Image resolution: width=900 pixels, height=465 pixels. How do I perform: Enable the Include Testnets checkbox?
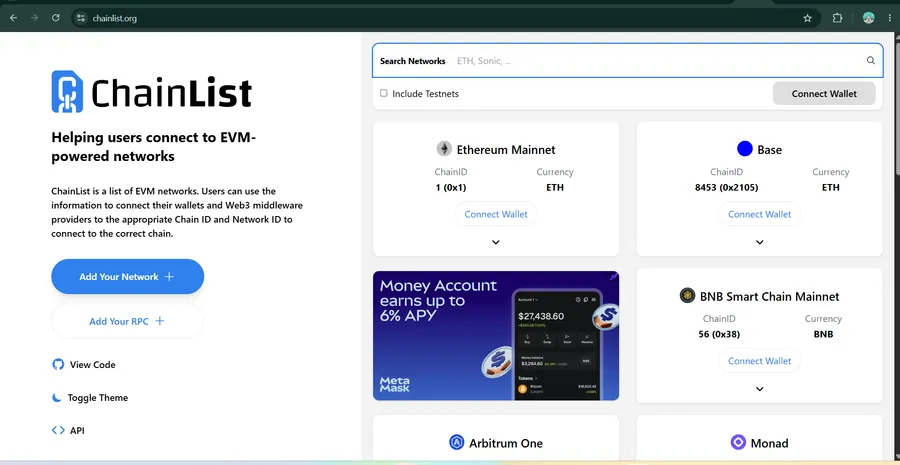(x=383, y=93)
